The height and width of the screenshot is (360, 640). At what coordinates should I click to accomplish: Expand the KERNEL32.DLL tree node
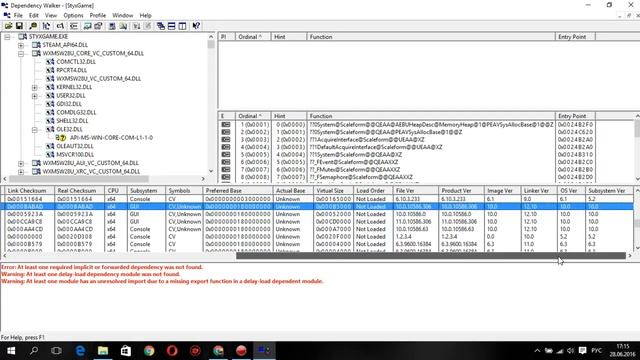click(35, 87)
